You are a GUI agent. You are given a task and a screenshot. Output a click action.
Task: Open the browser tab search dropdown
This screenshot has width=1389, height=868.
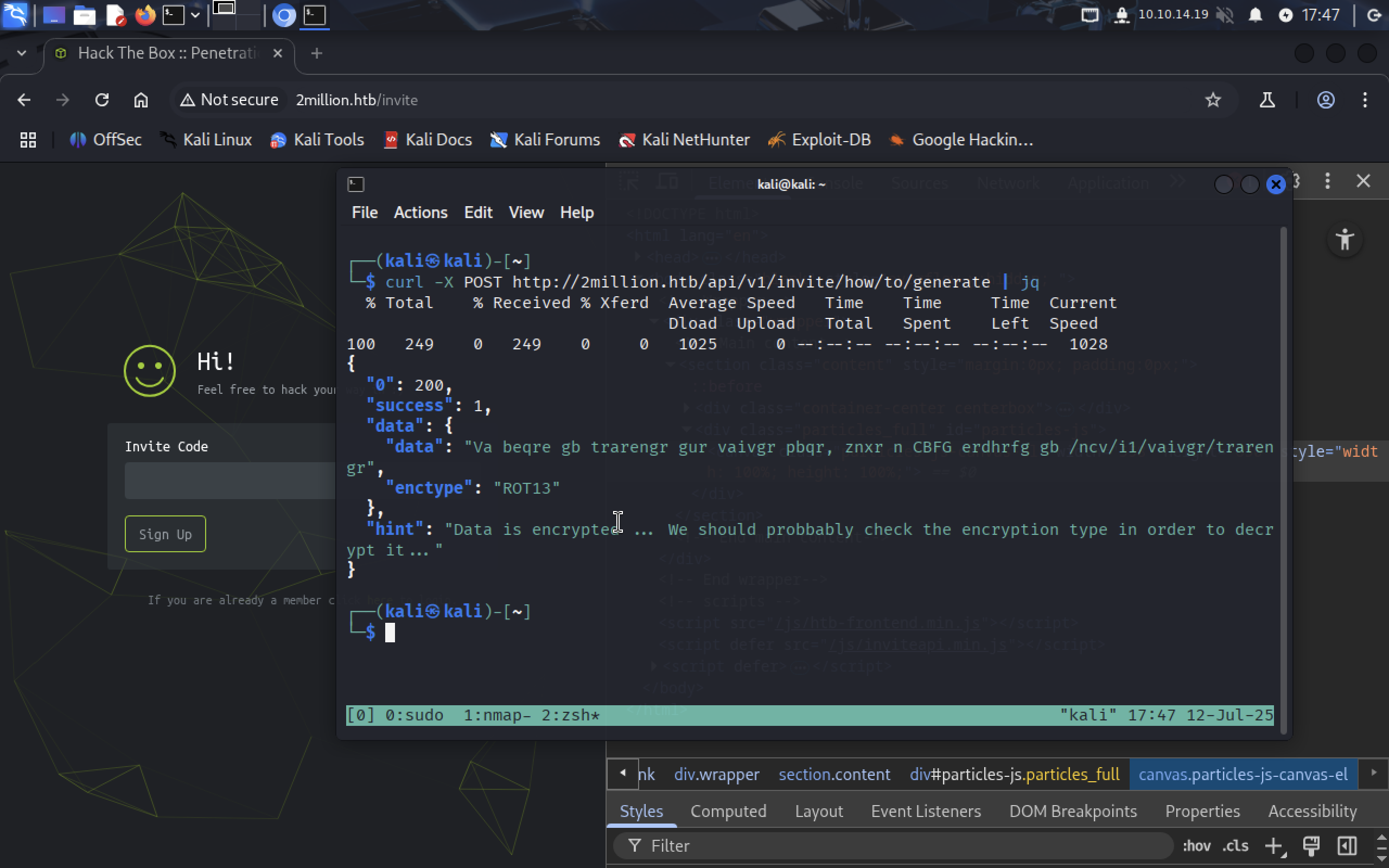coord(22,53)
